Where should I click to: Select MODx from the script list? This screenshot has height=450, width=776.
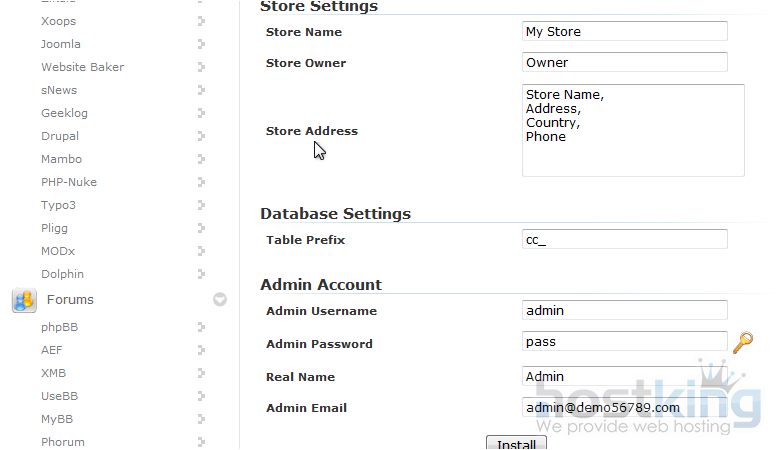coord(58,251)
